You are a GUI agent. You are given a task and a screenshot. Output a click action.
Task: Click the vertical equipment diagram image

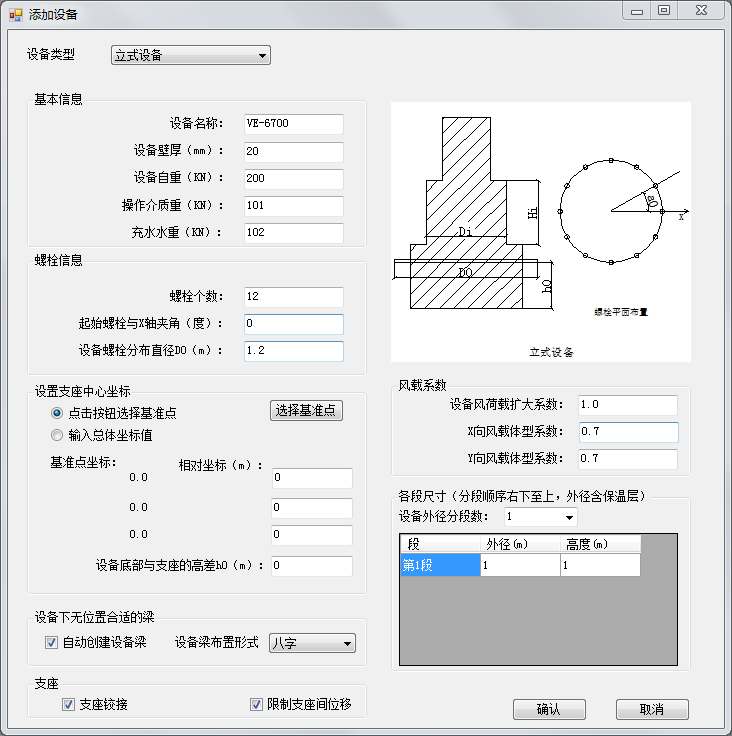(540, 232)
